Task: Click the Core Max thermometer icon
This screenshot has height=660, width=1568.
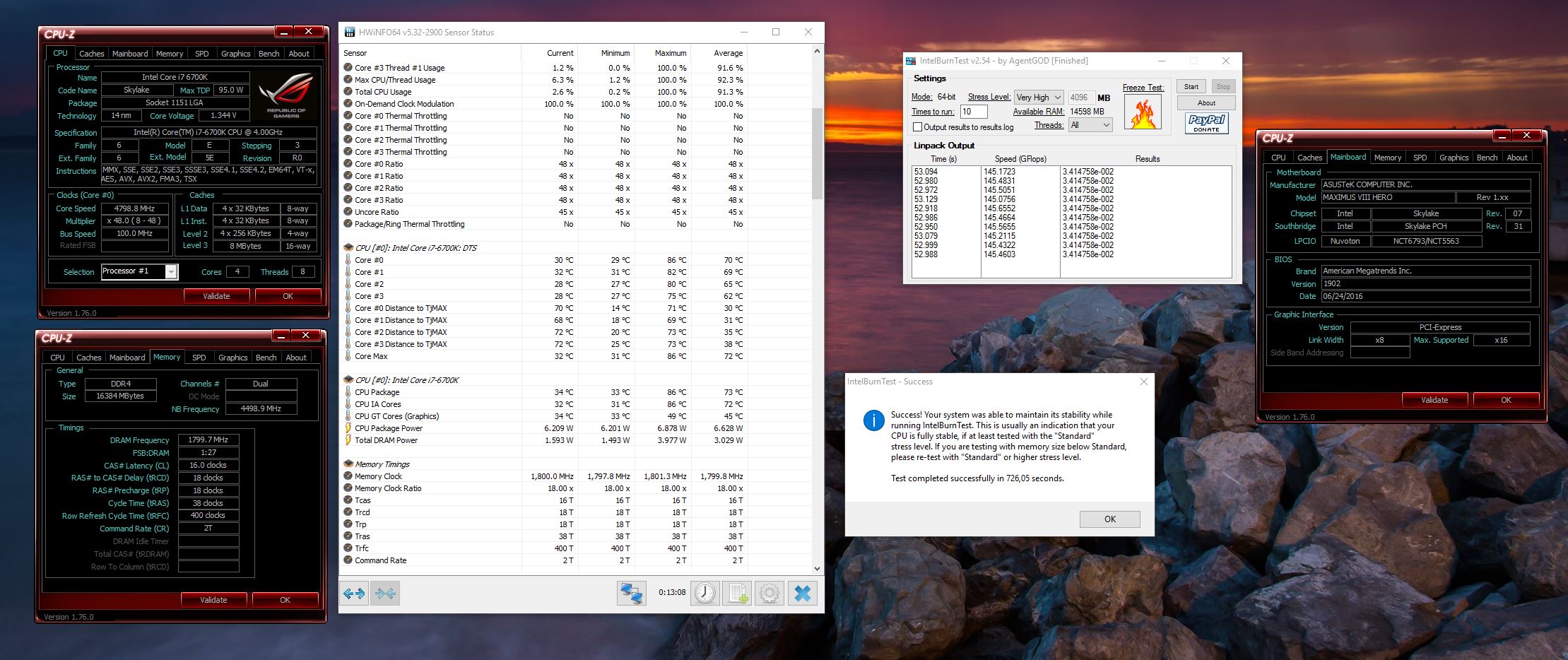Action: pyautogui.click(x=348, y=356)
